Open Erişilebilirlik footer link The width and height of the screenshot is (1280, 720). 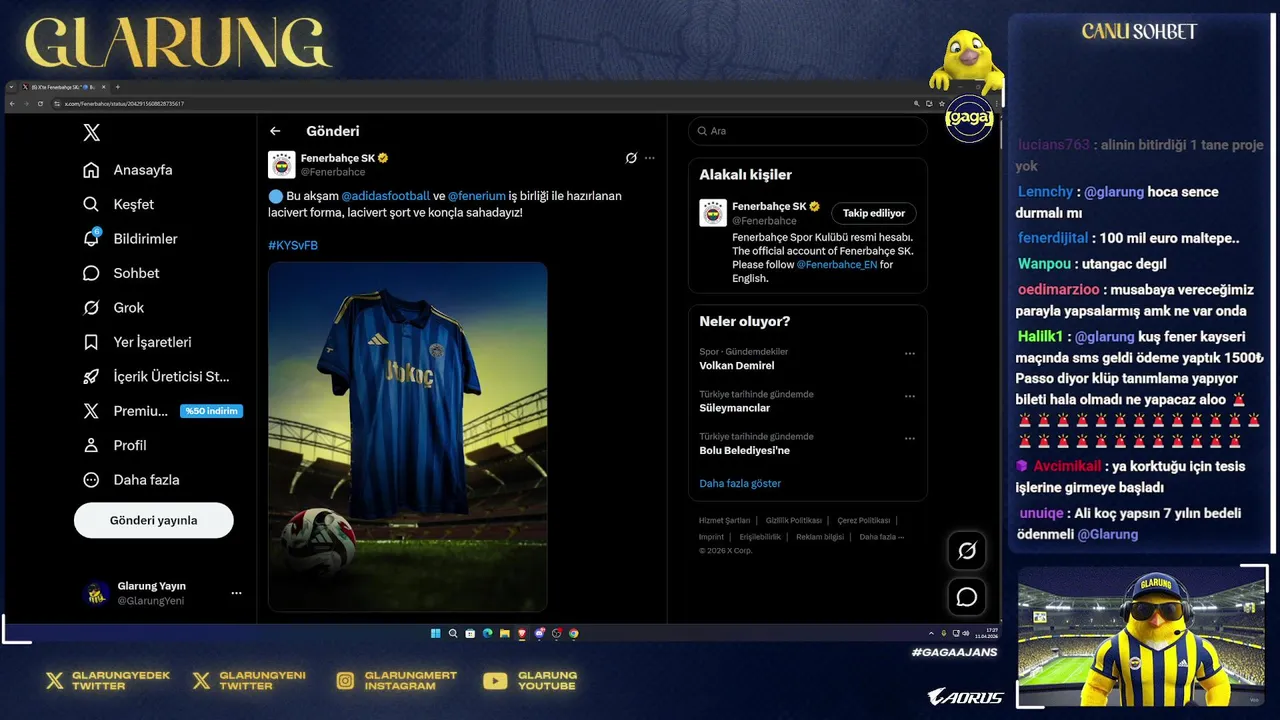pos(760,537)
